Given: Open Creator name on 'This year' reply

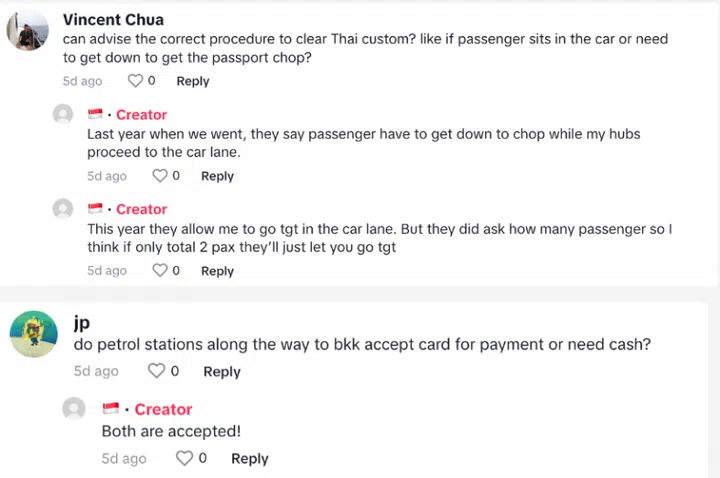Looking at the screenshot, I should pyautogui.click(x=141, y=209).
